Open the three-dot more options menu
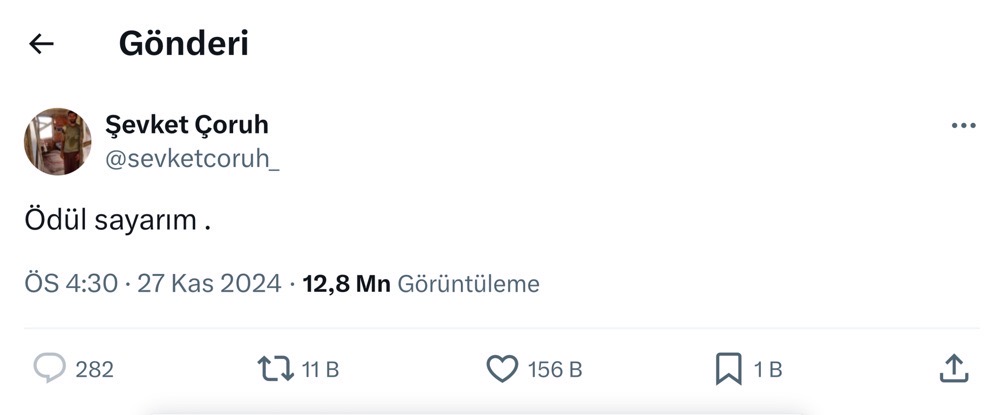This screenshot has width=1000, height=415. click(x=963, y=126)
